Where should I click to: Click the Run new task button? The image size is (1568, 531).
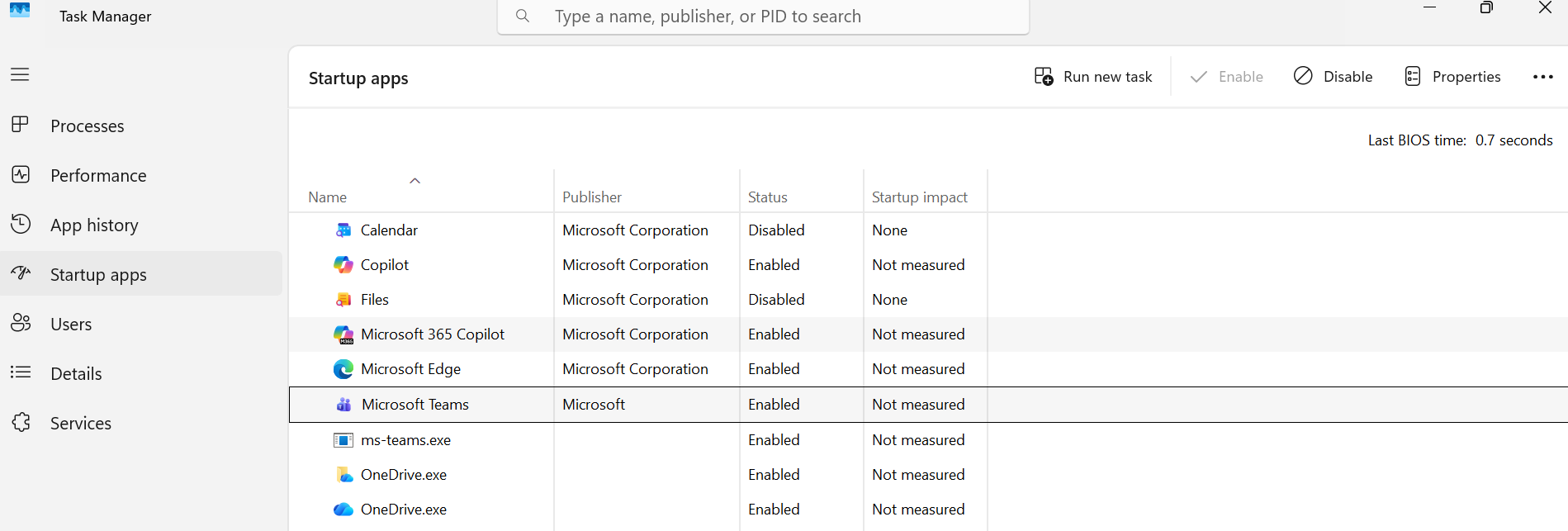pos(1093,77)
